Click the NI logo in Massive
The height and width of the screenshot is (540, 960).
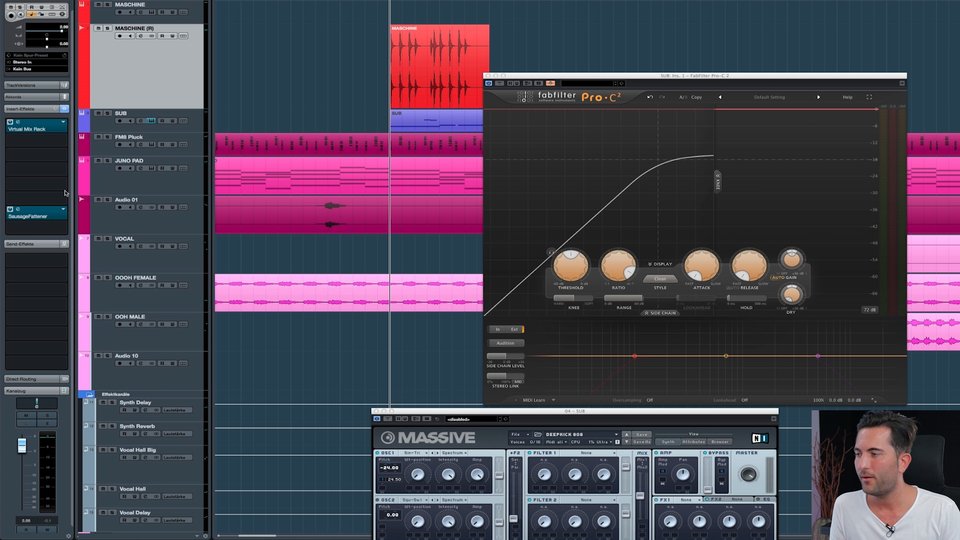click(x=759, y=438)
